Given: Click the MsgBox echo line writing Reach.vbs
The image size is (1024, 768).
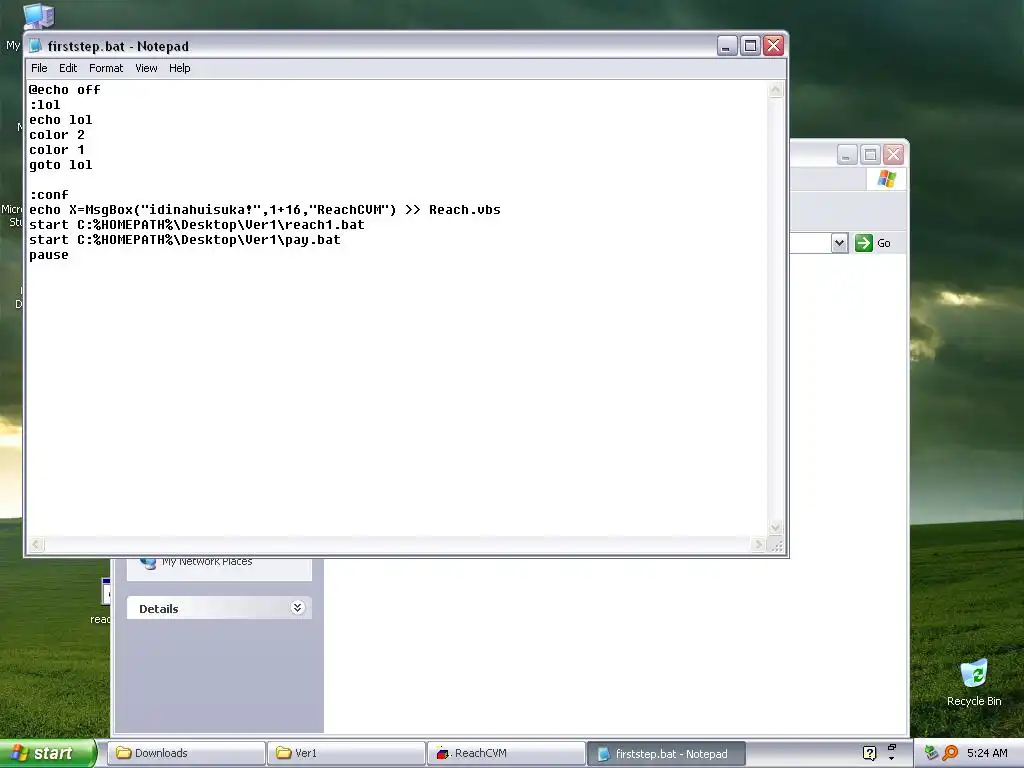Looking at the screenshot, I should (x=264, y=210).
